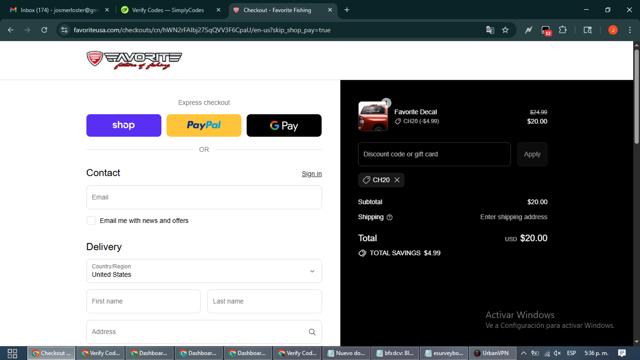
Task: Click the Favorite Fishing logo
Action: coord(134,60)
